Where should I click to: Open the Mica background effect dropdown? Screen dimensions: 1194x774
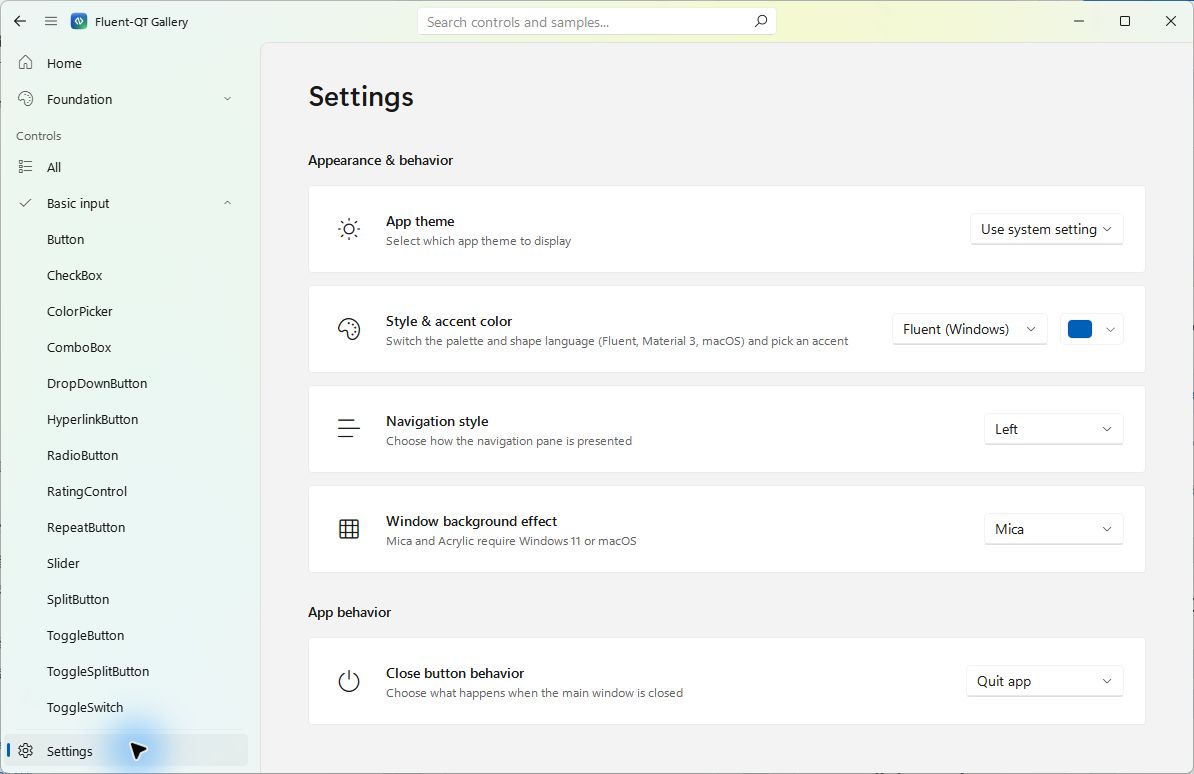[x=1053, y=529]
